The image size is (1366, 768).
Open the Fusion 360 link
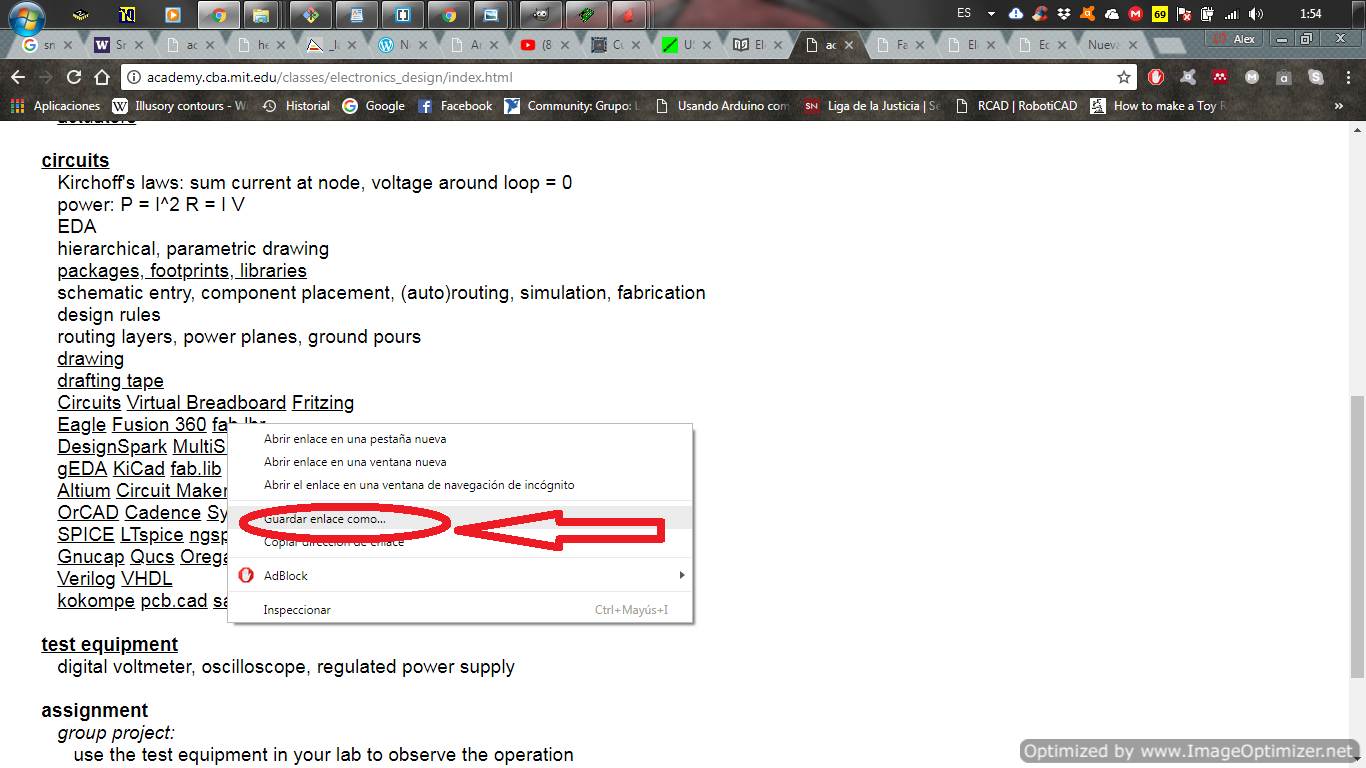tap(159, 425)
